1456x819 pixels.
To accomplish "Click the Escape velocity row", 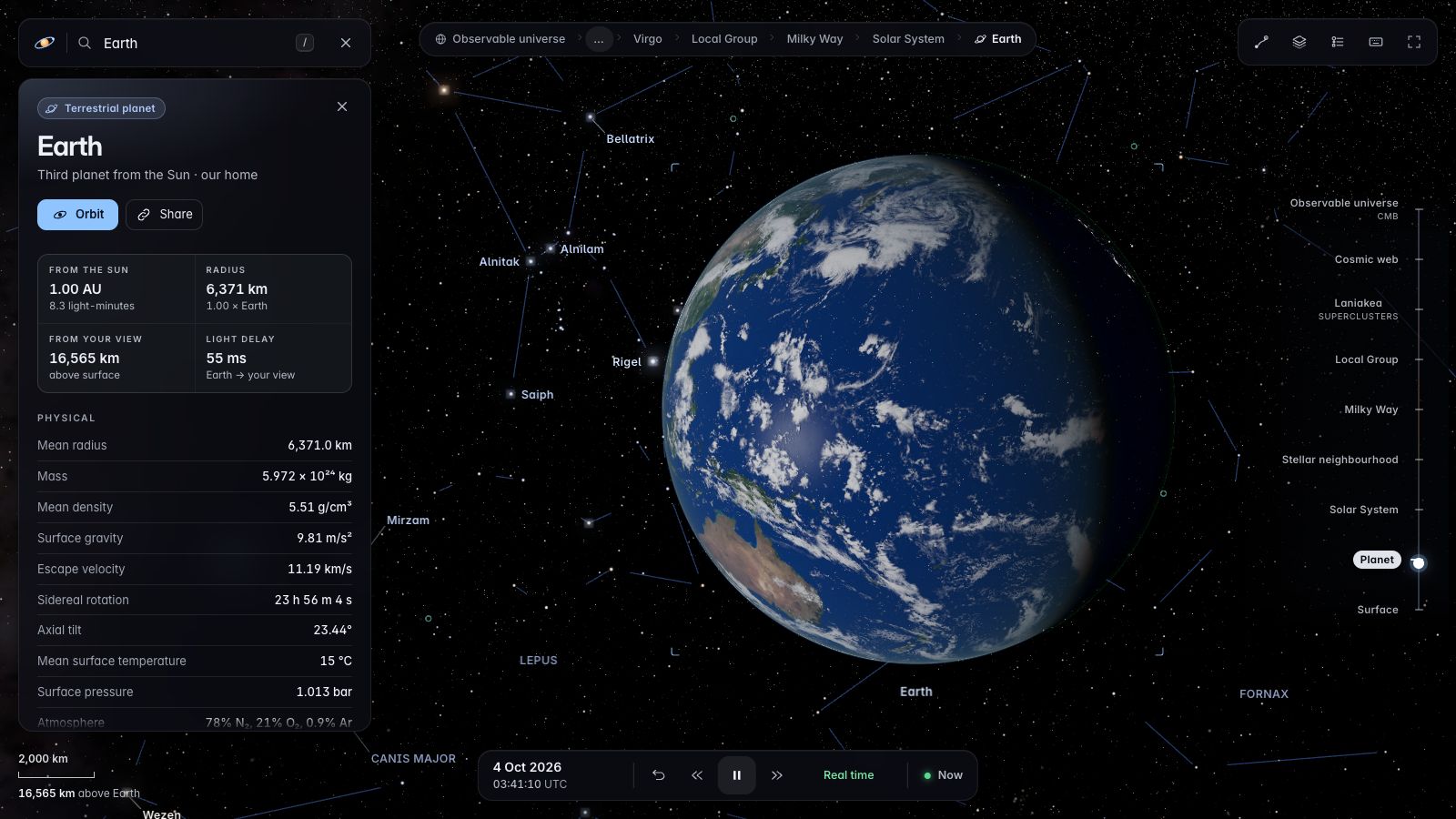I will point(195,569).
